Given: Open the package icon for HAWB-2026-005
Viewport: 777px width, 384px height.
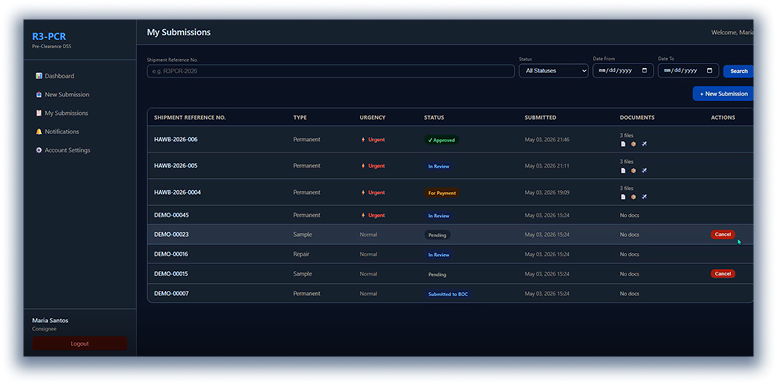Looking at the screenshot, I should click(633, 170).
